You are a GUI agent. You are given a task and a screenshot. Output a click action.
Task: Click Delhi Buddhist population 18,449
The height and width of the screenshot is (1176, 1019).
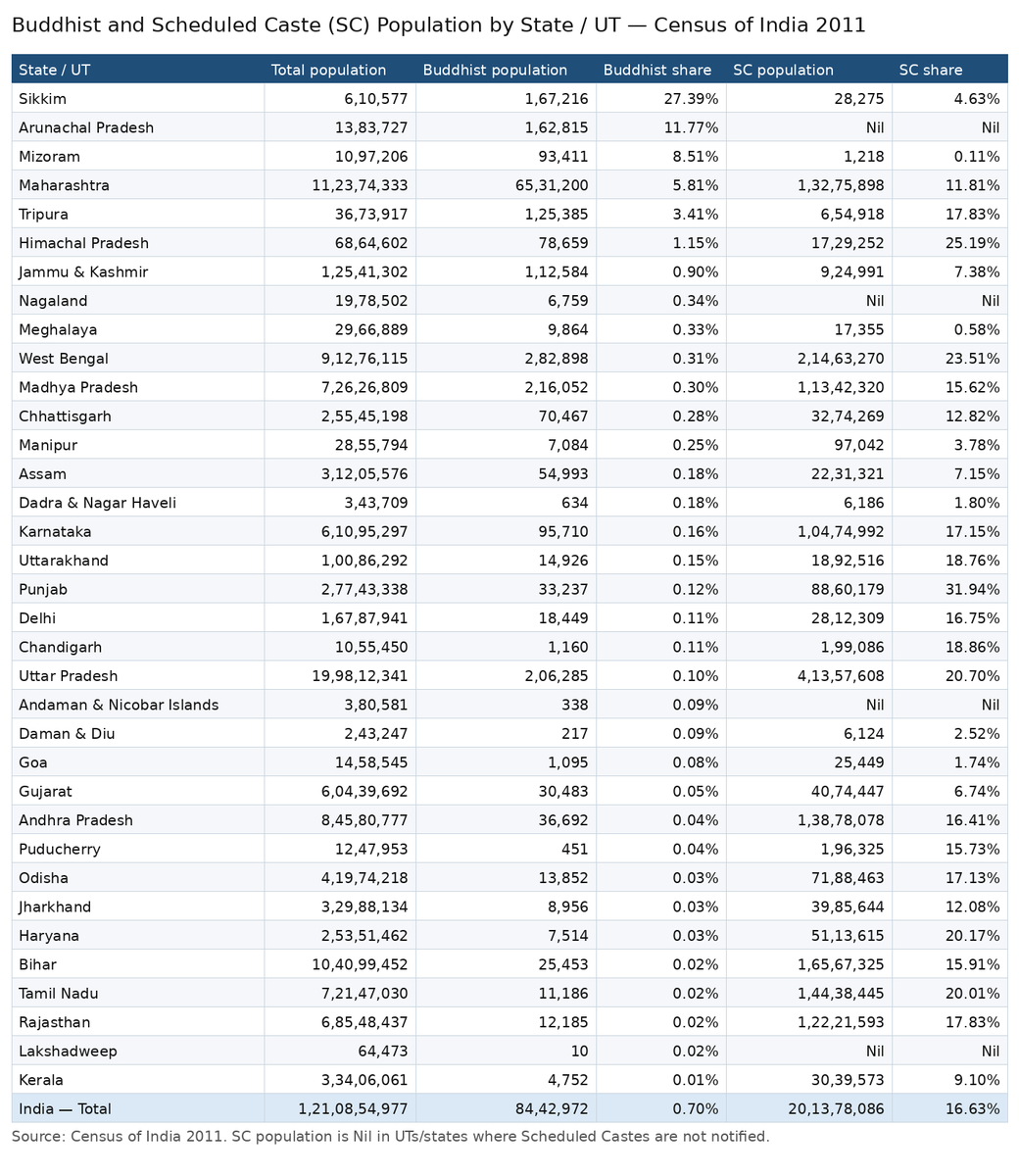[506, 618]
